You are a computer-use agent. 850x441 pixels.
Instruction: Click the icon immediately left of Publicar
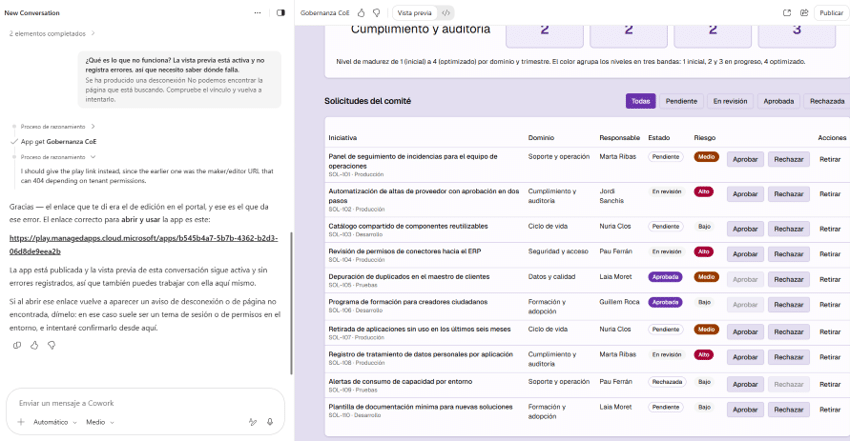tap(804, 12)
